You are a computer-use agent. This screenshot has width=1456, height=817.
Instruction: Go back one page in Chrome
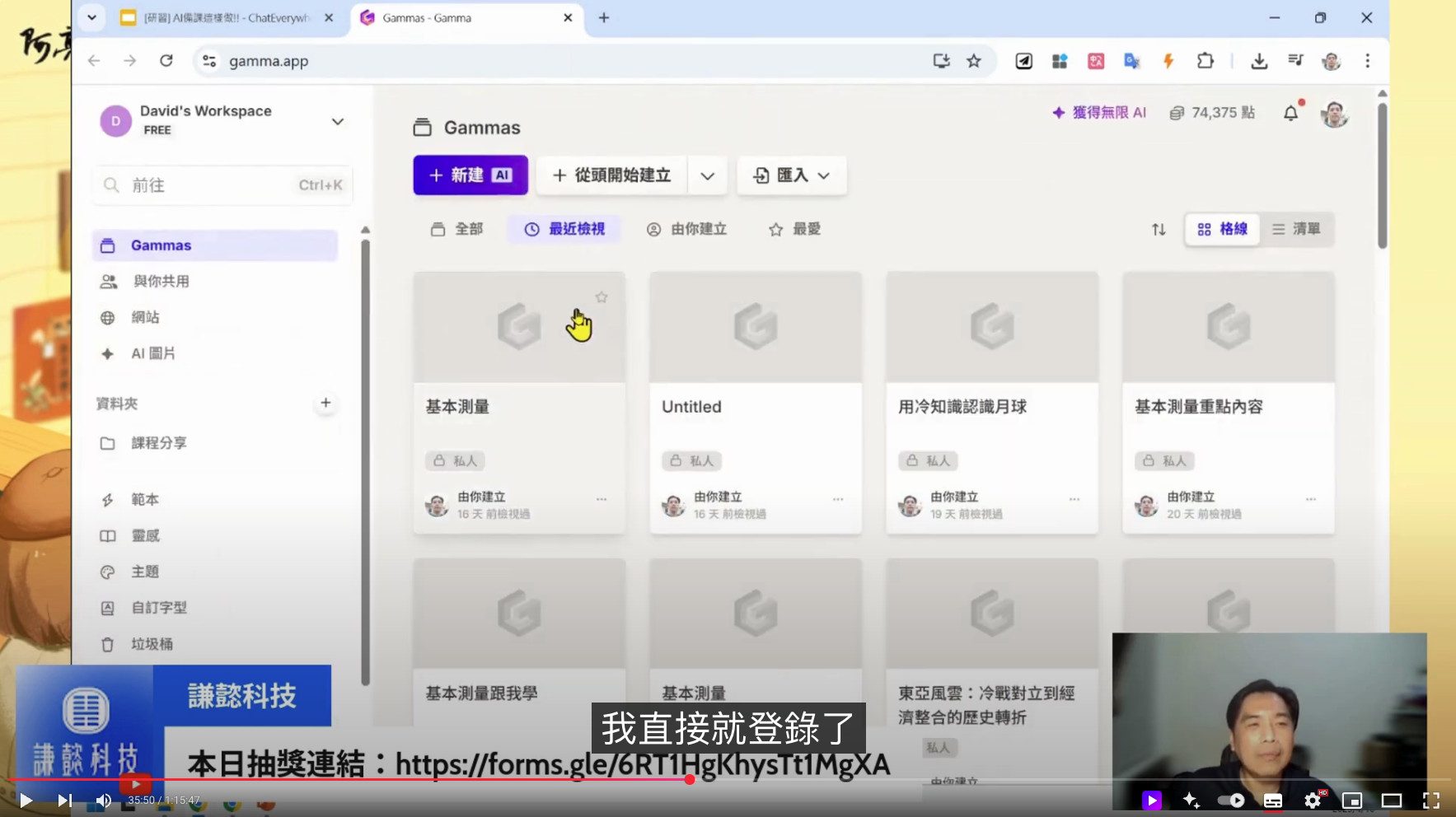tap(94, 61)
